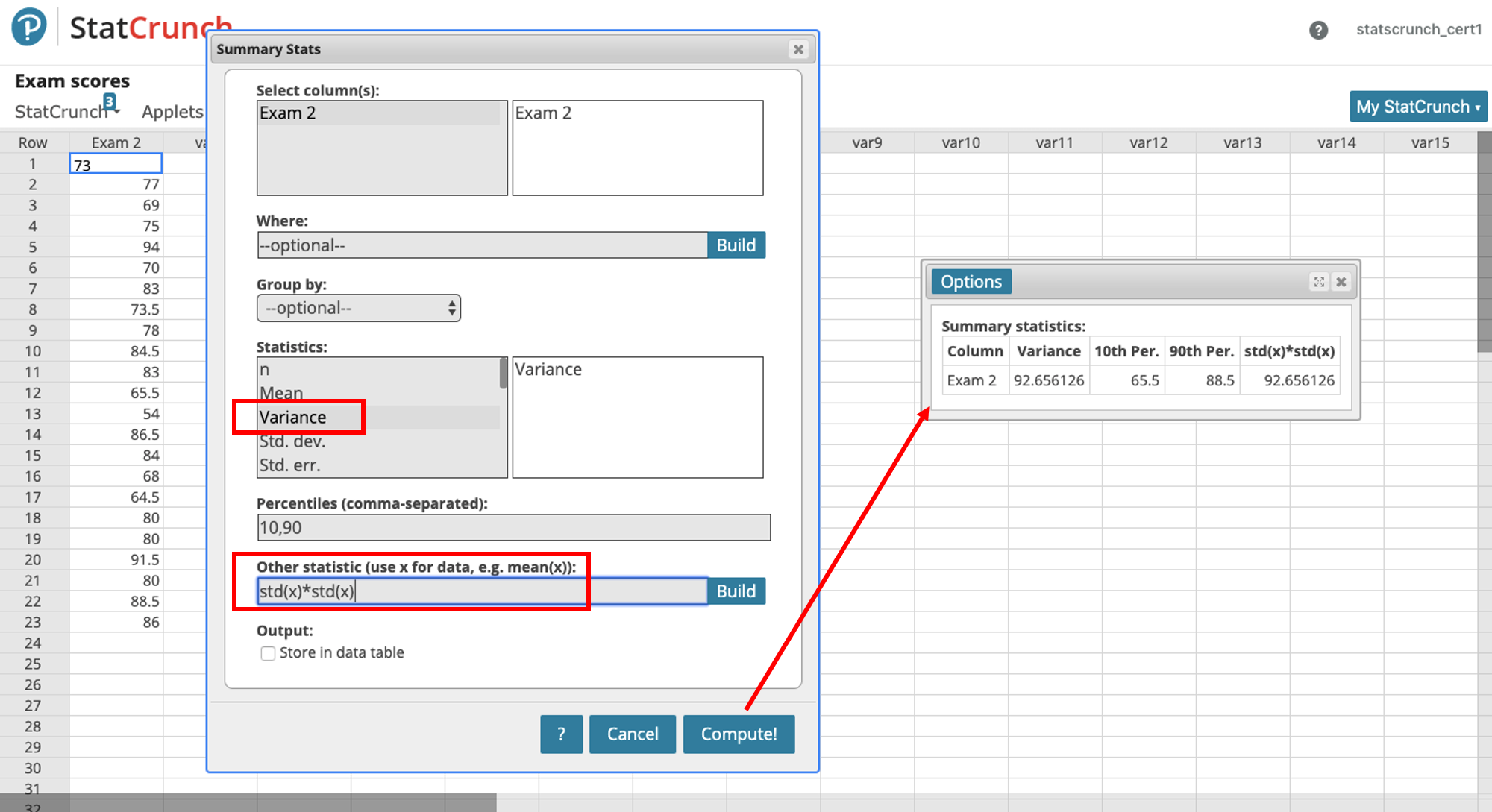Click the Compute! button
This screenshot has height=812, width=1492.
(739, 734)
